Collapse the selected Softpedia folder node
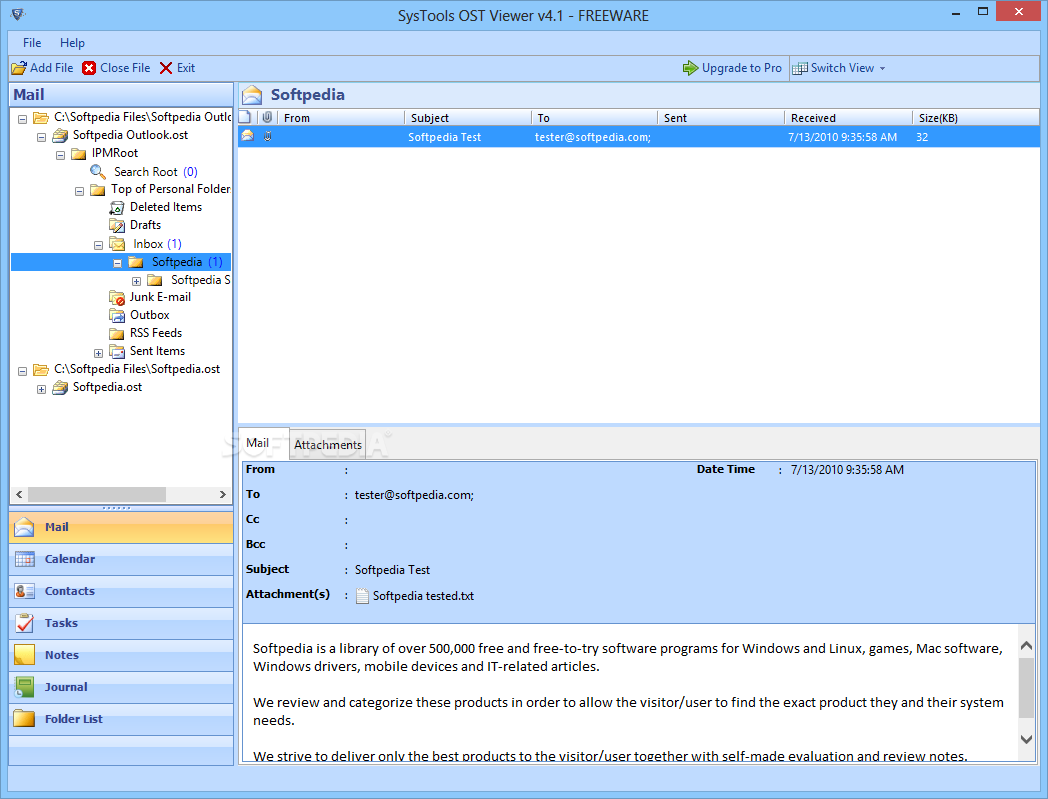Screen dimensions: 1048x799 [x=118, y=263]
